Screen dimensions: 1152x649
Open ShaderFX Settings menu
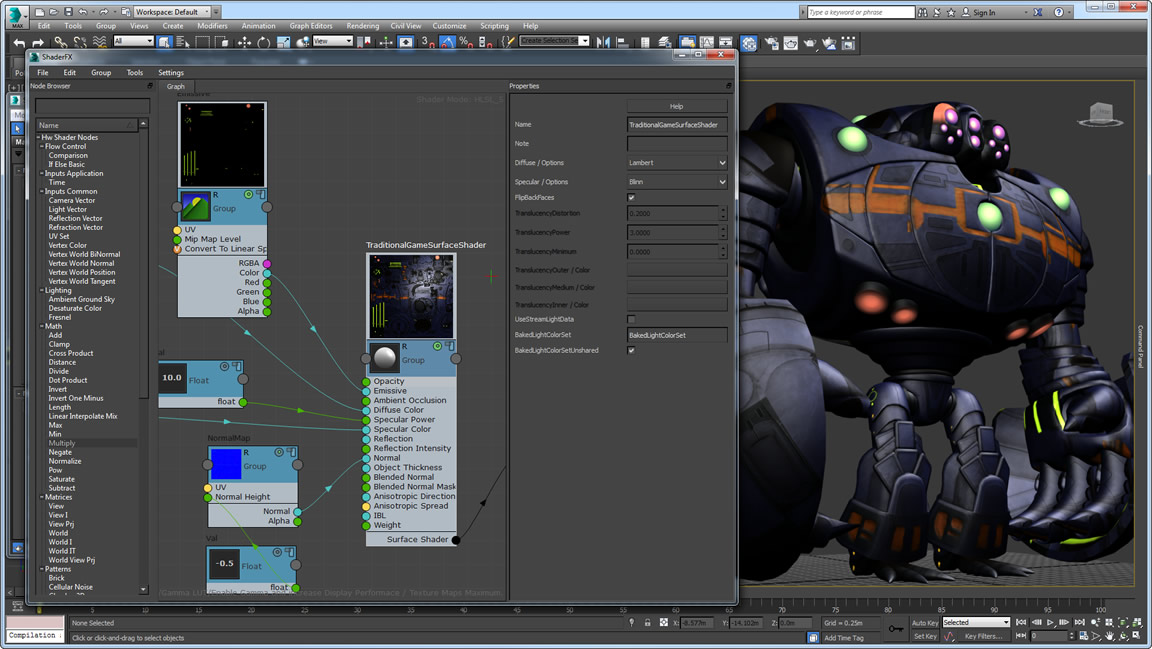pos(171,73)
